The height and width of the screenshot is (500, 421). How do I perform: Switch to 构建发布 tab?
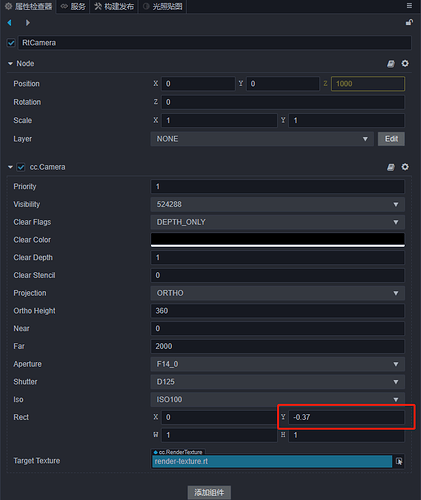114,6
